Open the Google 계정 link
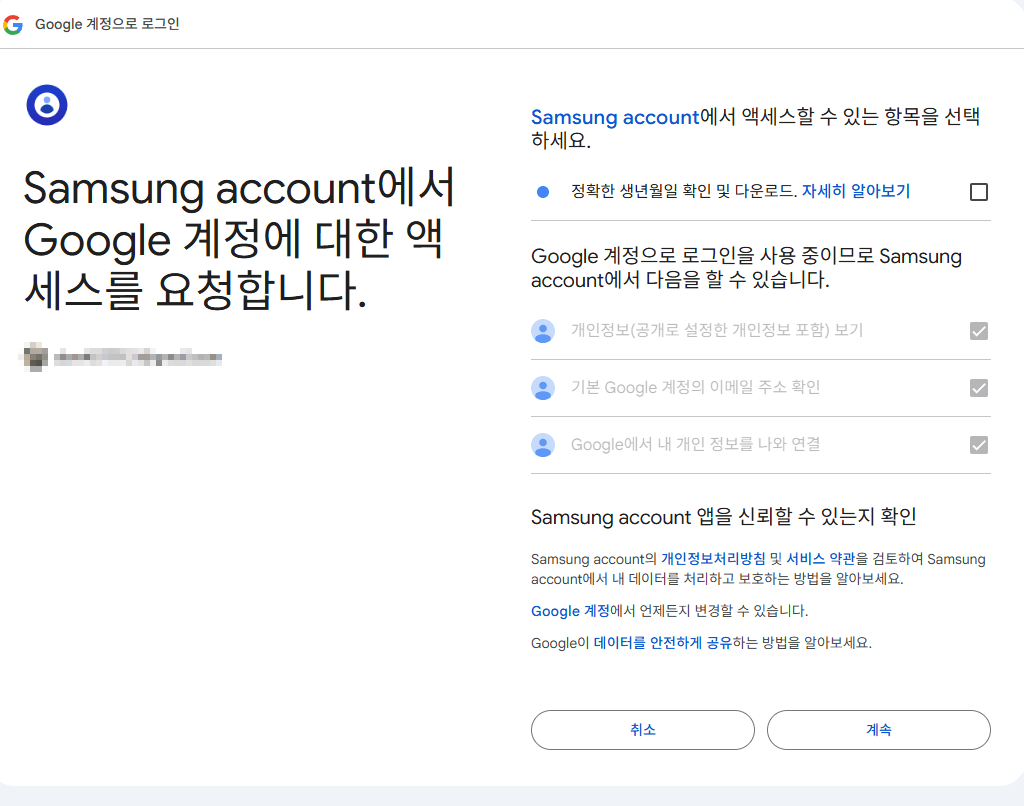The height and width of the screenshot is (806, 1024). click(x=570, y=611)
